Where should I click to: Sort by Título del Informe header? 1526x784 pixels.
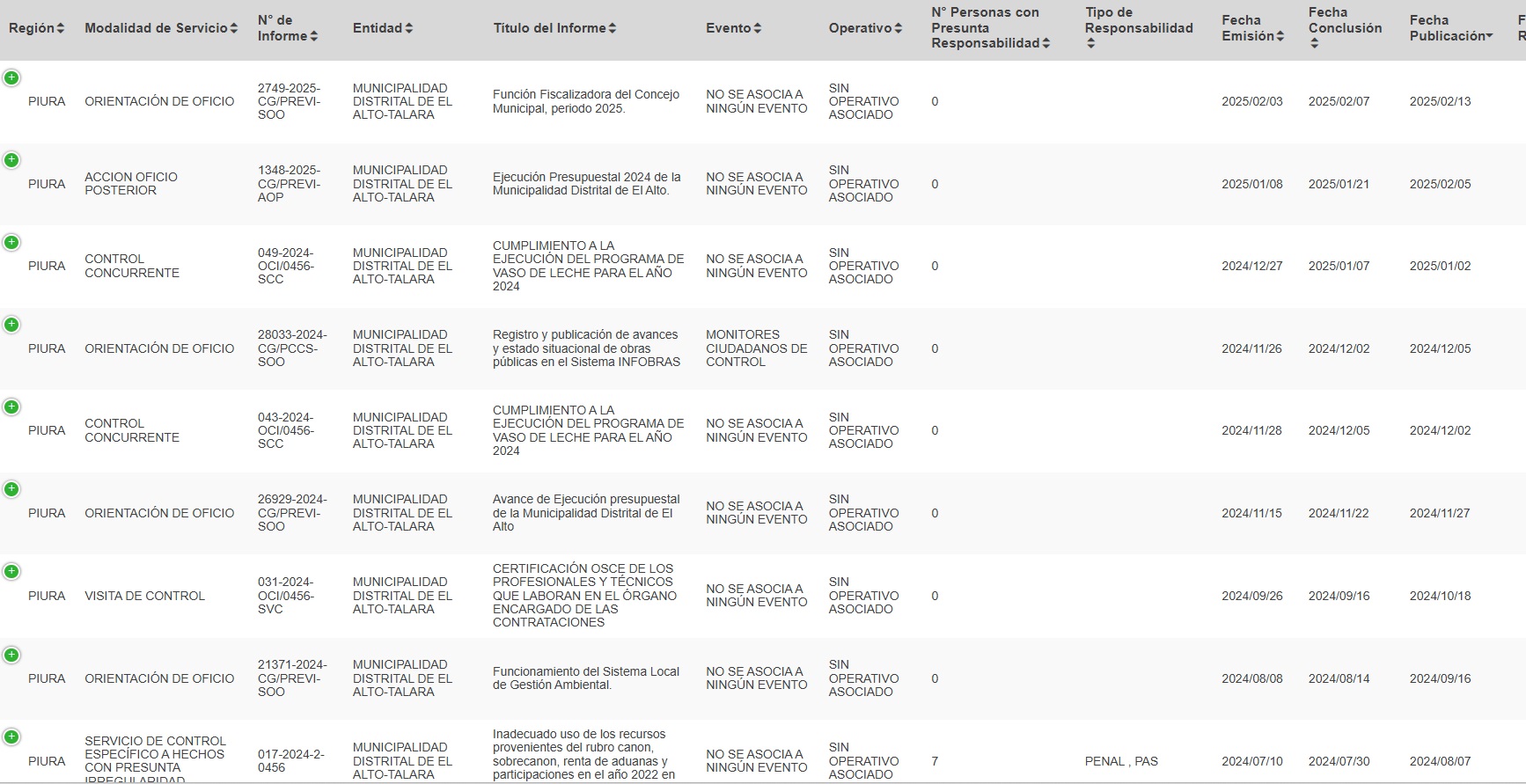[554, 28]
